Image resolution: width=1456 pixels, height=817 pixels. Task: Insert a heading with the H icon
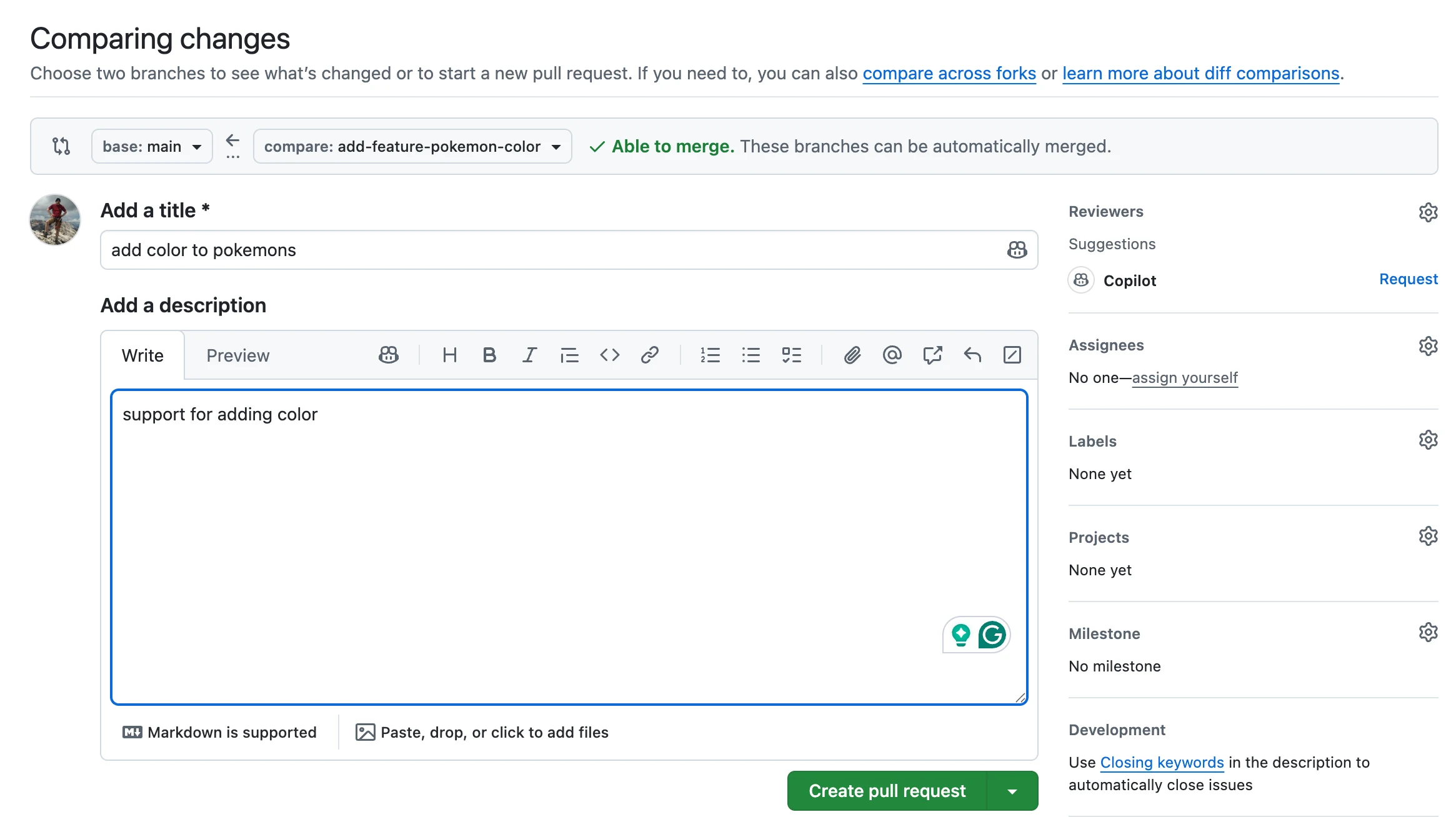click(449, 355)
